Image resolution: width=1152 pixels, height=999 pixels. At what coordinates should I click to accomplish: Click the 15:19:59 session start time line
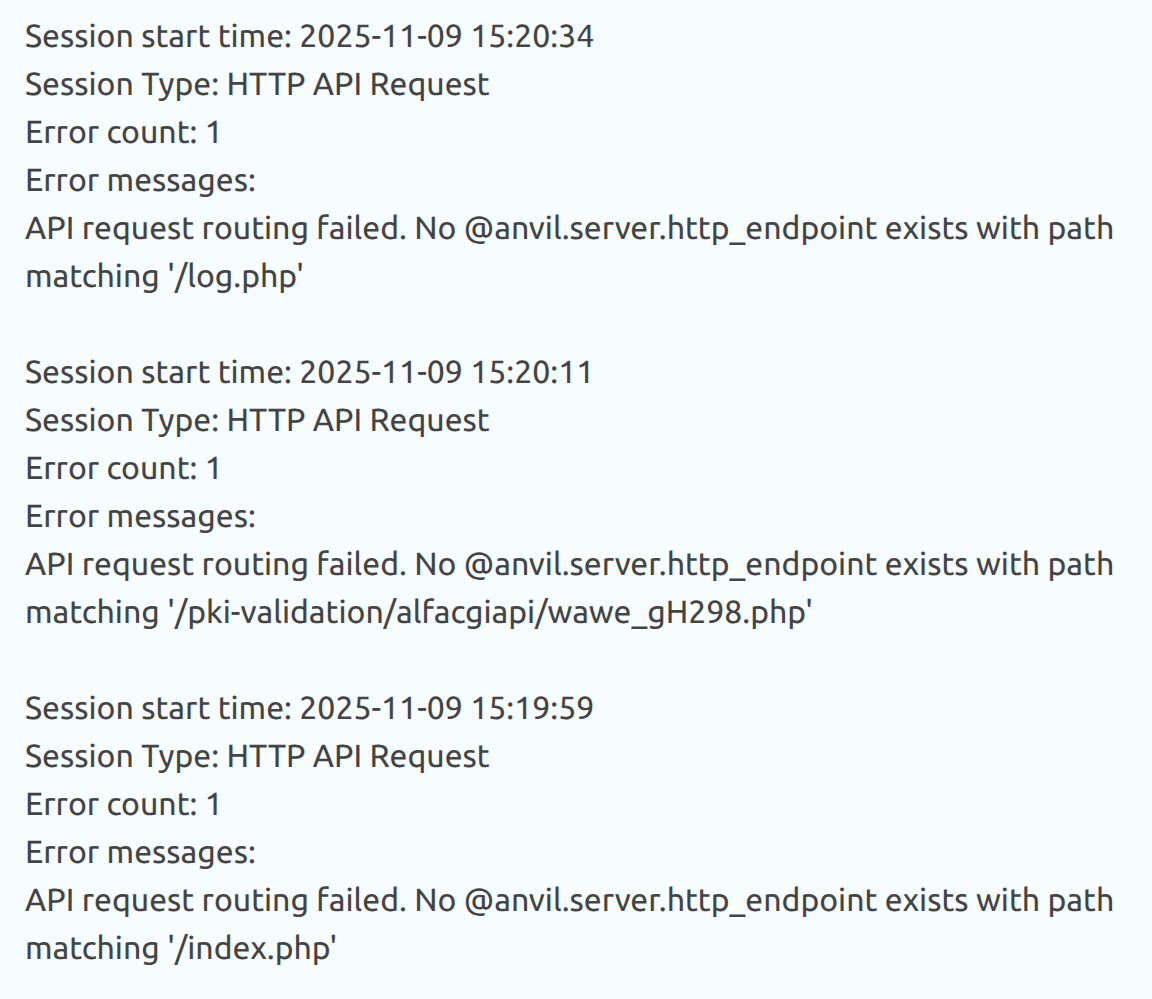309,709
